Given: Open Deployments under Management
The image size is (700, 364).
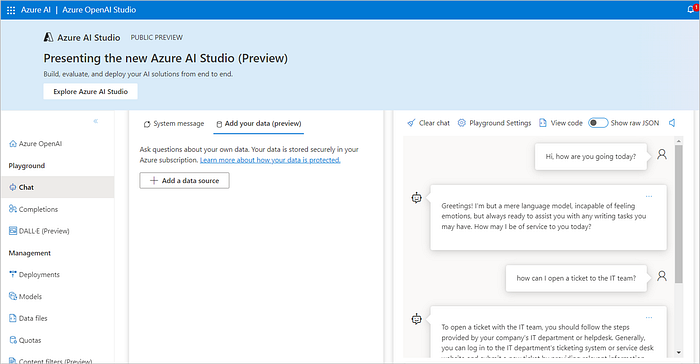Looking at the screenshot, I should 34,275.
